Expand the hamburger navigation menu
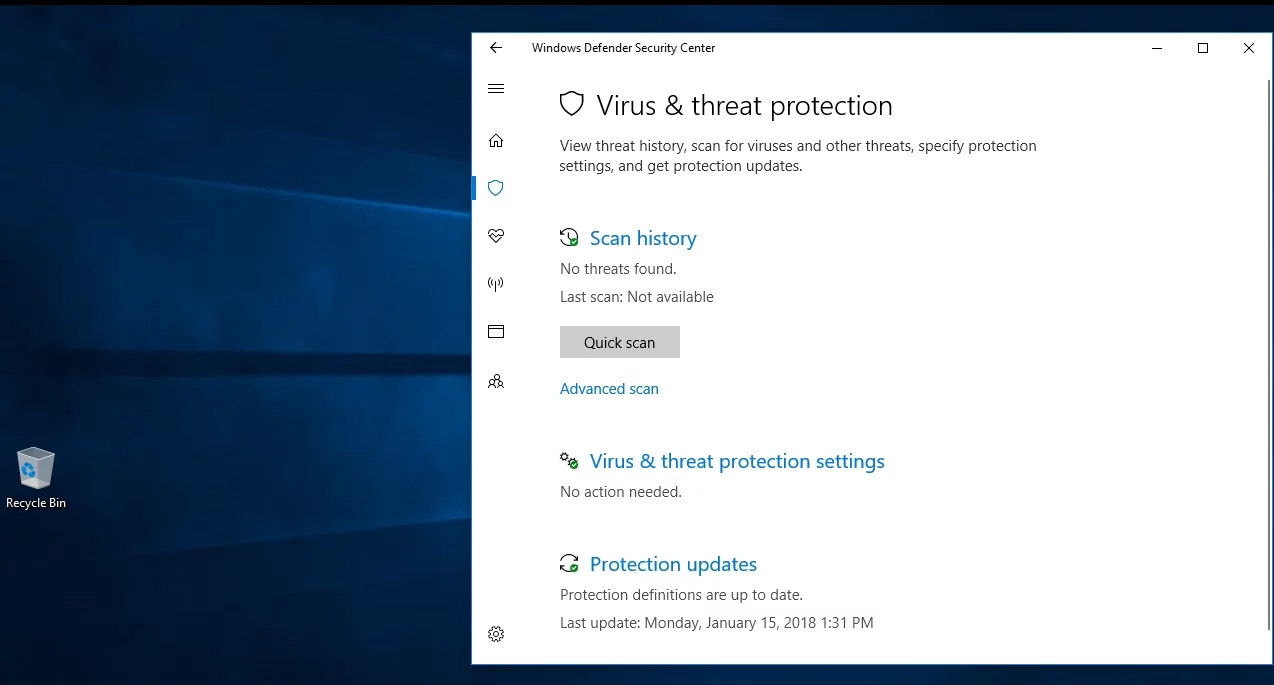 click(x=496, y=89)
